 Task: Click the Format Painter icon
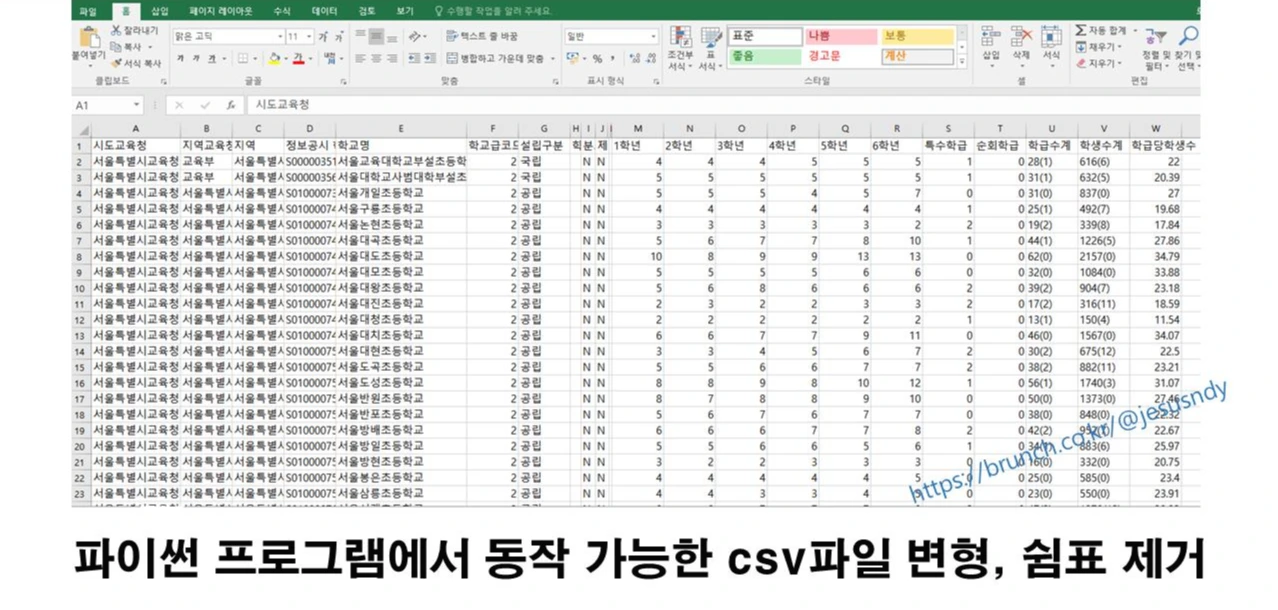pyautogui.click(x=117, y=63)
